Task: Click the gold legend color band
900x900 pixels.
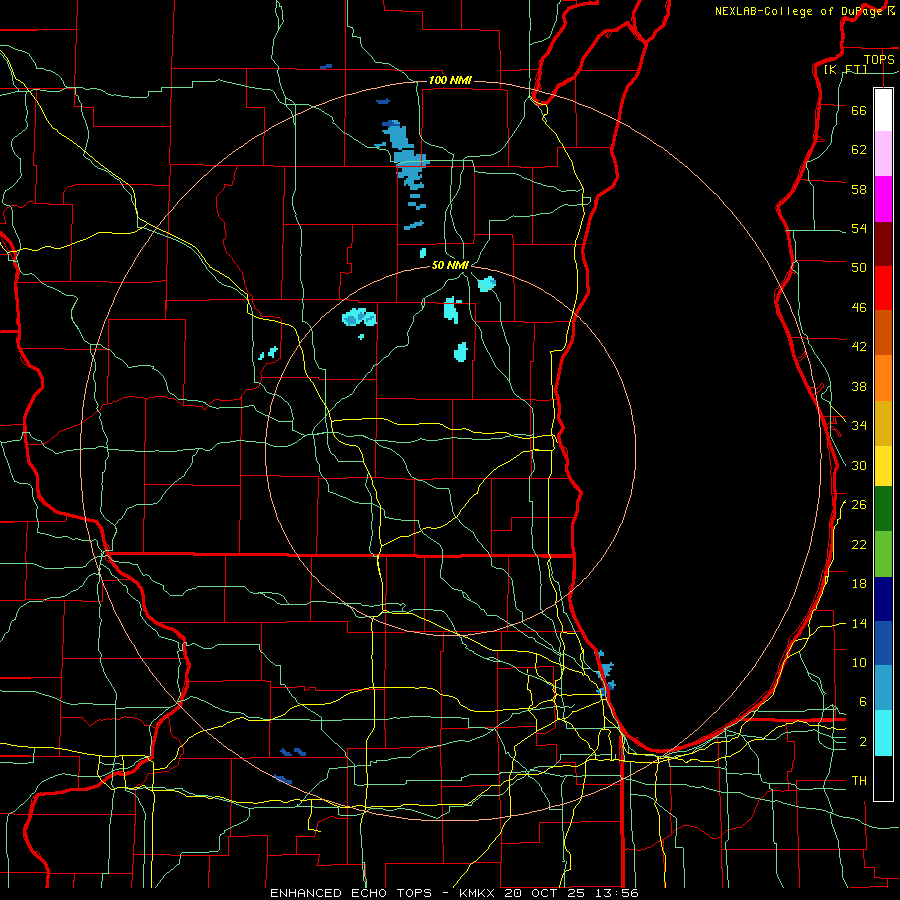Action: 883,423
